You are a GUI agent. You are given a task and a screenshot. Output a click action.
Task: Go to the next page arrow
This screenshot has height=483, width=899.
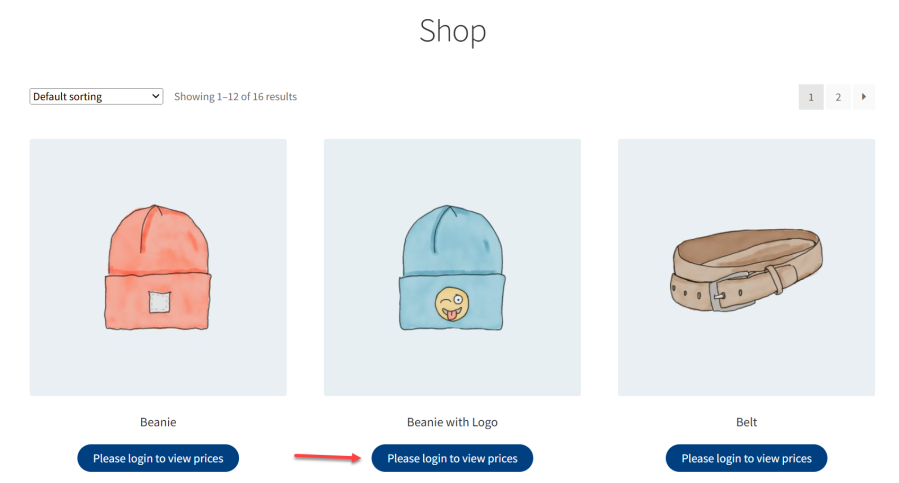pyautogui.click(x=863, y=97)
